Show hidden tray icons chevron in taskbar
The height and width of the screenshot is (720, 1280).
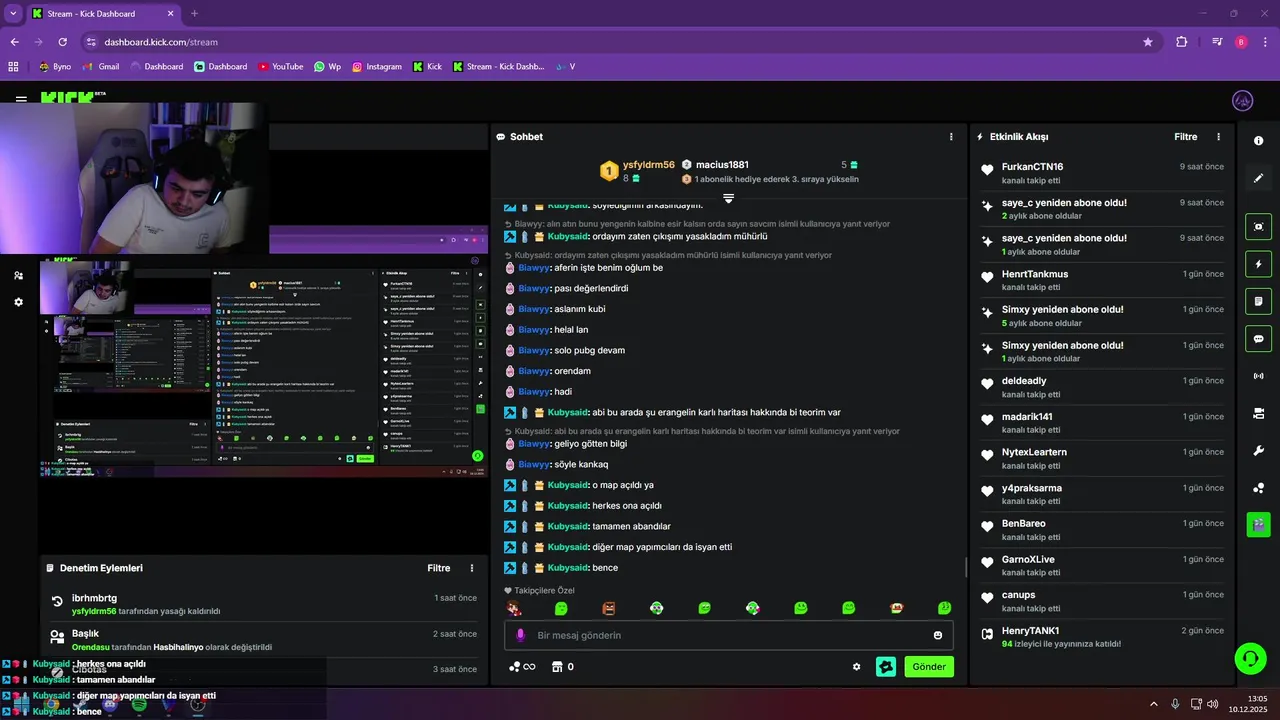[1152, 704]
